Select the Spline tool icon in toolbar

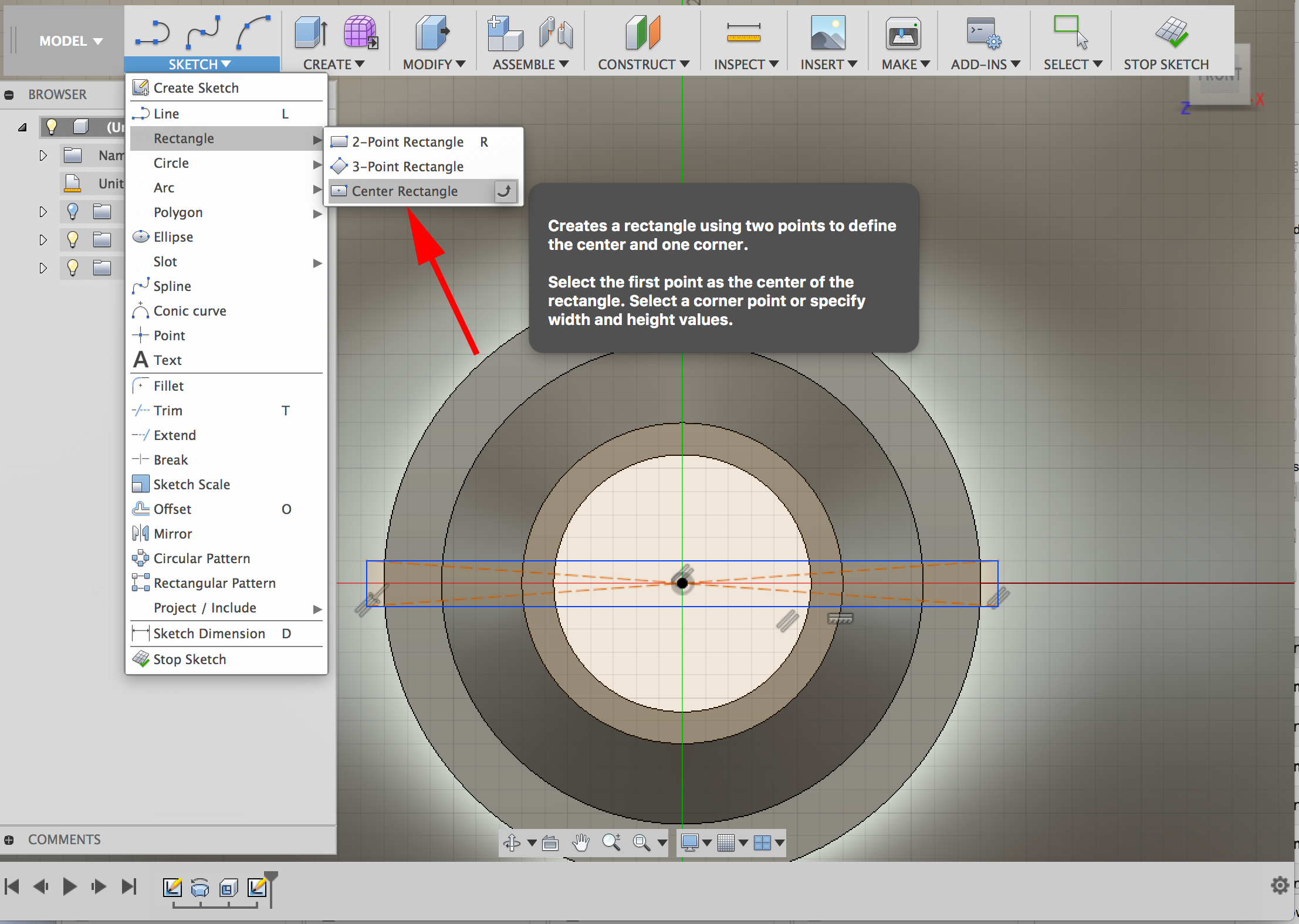click(x=203, y=33)
